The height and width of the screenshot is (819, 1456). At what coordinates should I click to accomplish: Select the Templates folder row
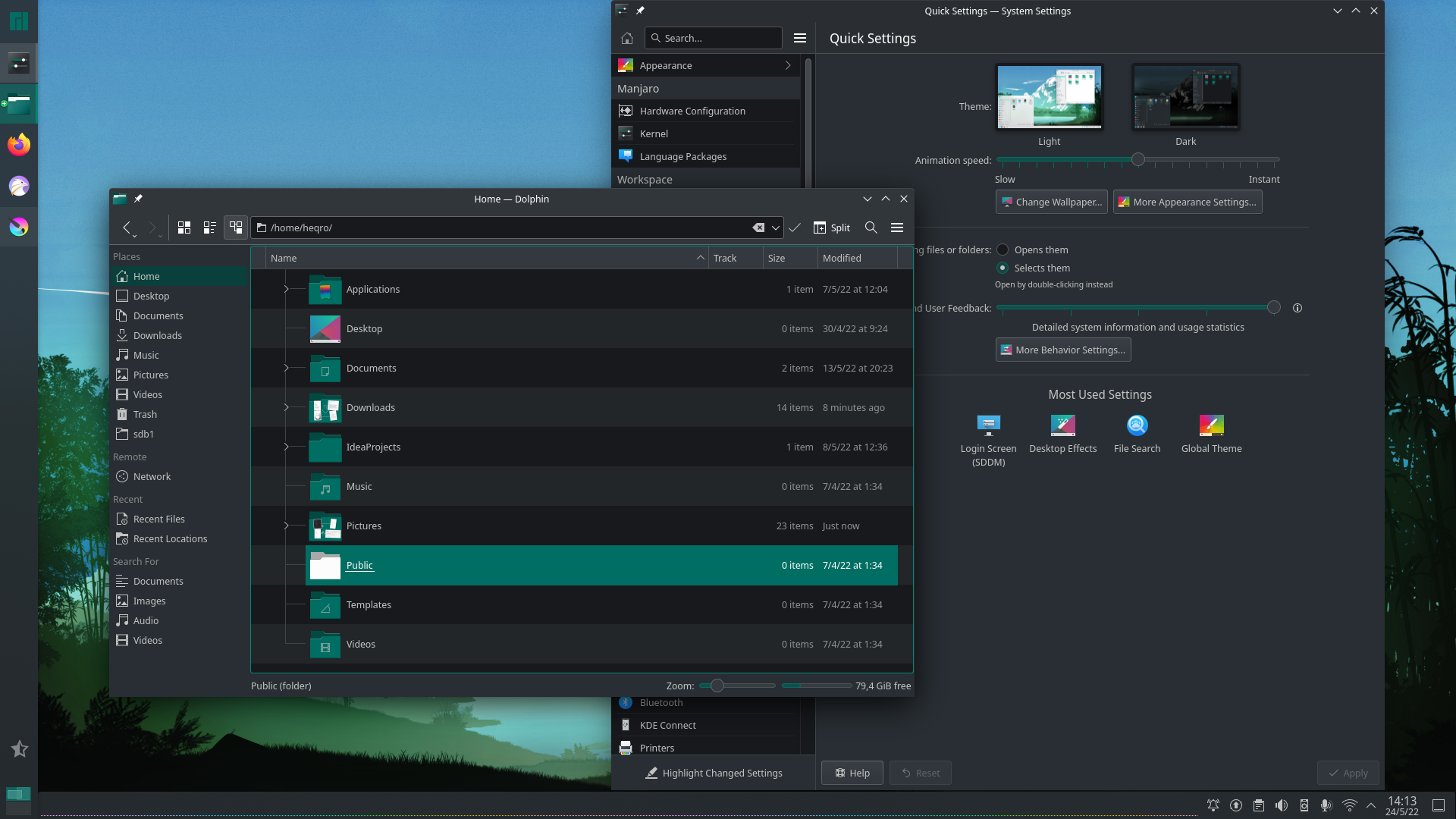[x=582, y=604]
